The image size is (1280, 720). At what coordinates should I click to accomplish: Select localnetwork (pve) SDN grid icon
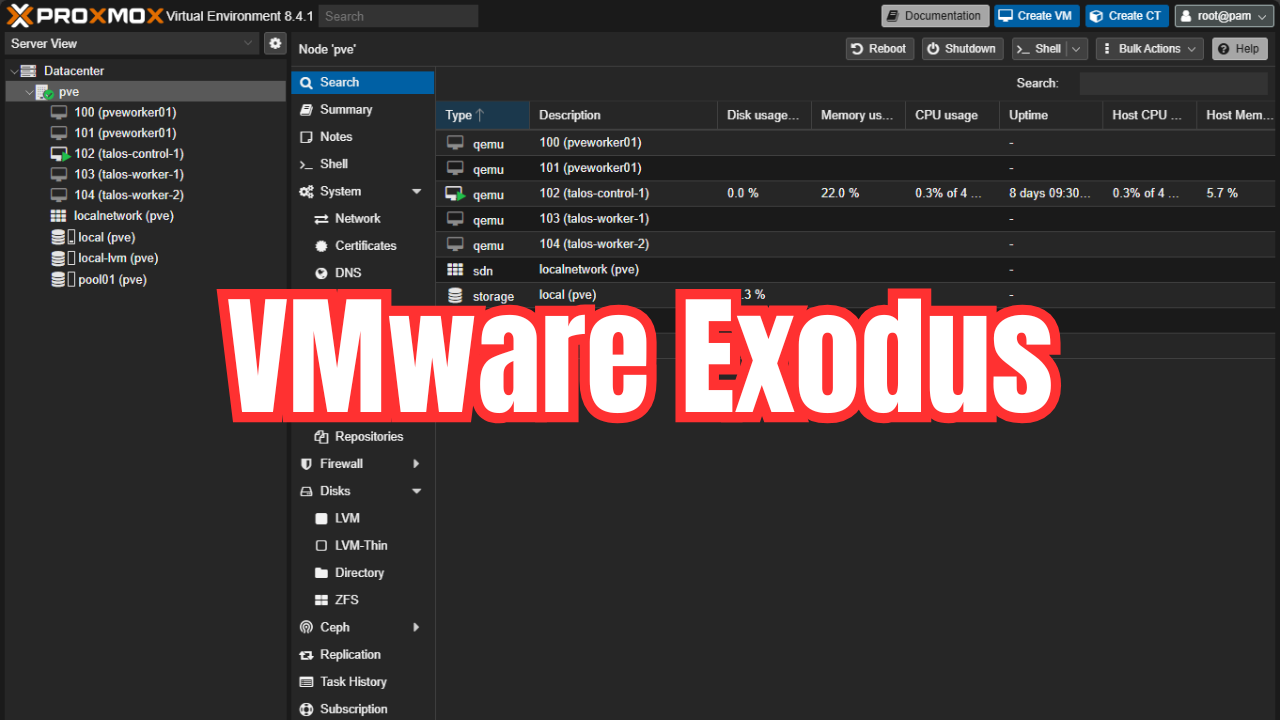tap(59, 216)
